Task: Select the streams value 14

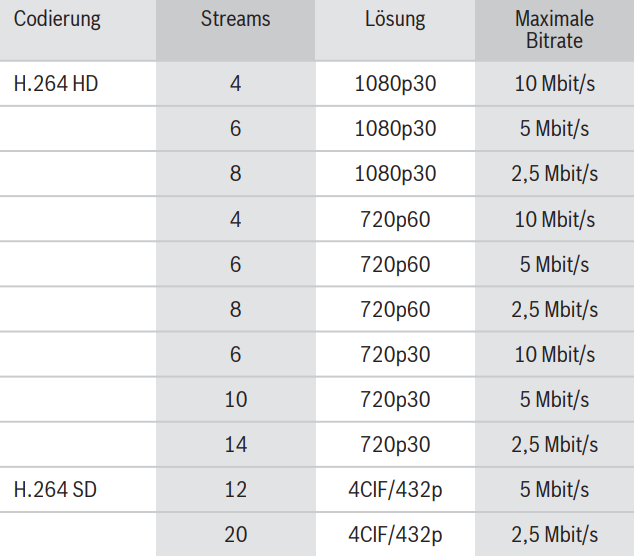Action: pos(235,445)
